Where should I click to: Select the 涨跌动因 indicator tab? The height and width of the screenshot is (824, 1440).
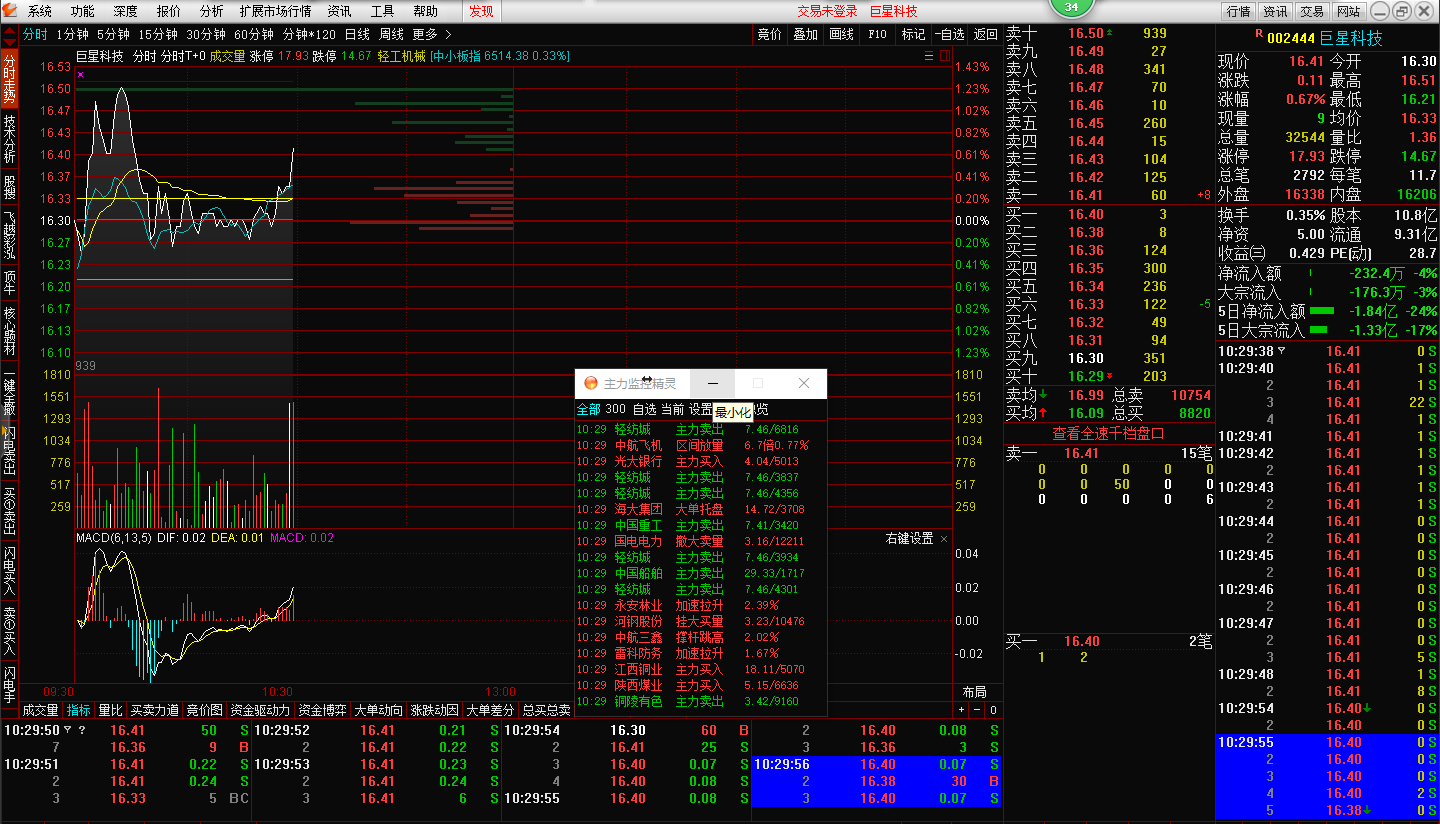(435, 710)
